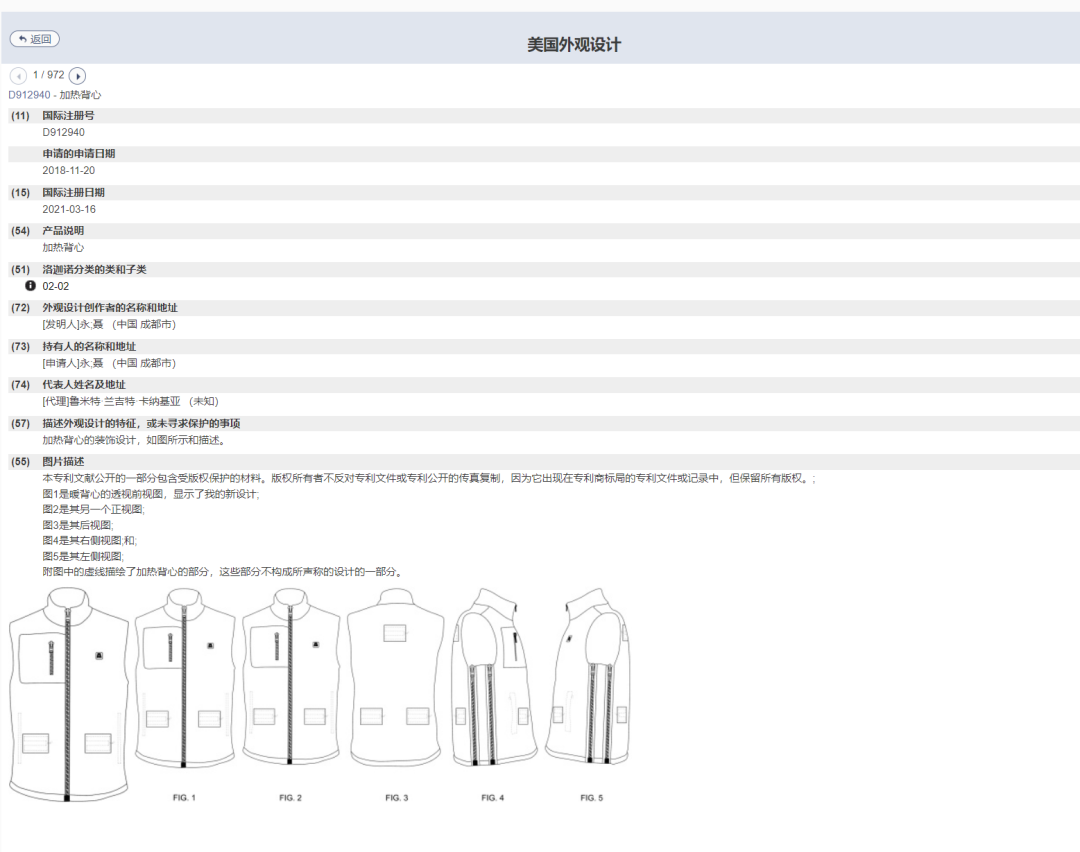This screenshot has width=1080, height=852.
Task: Select the (11) field code
Action: [20, 116]
